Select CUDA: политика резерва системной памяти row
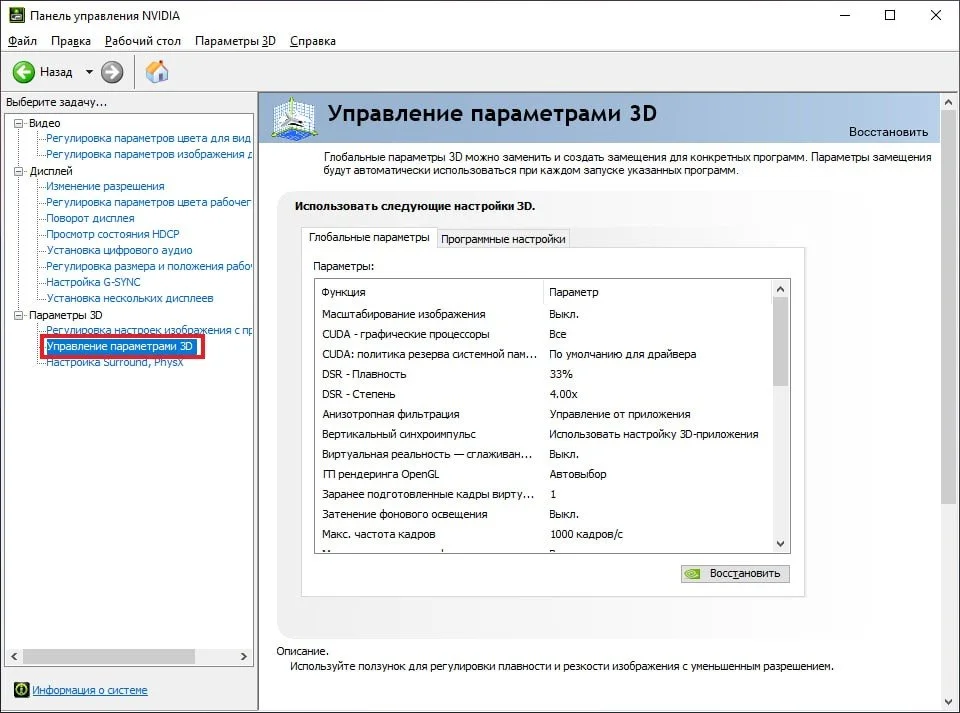Image resolution: width=960 pixels, height=713 pixels. pos(543,354)
